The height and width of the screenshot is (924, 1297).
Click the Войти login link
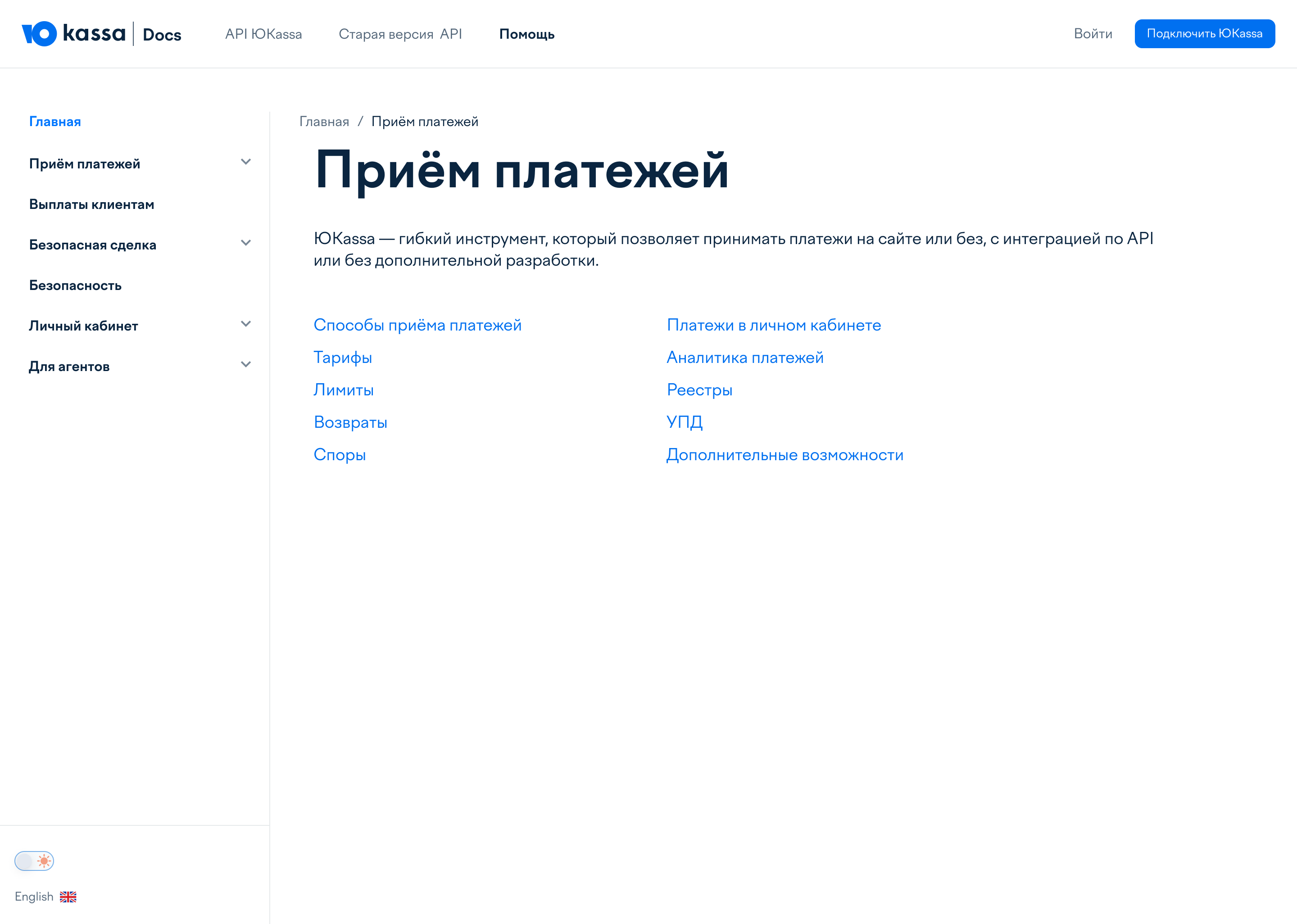point(1093,34)
